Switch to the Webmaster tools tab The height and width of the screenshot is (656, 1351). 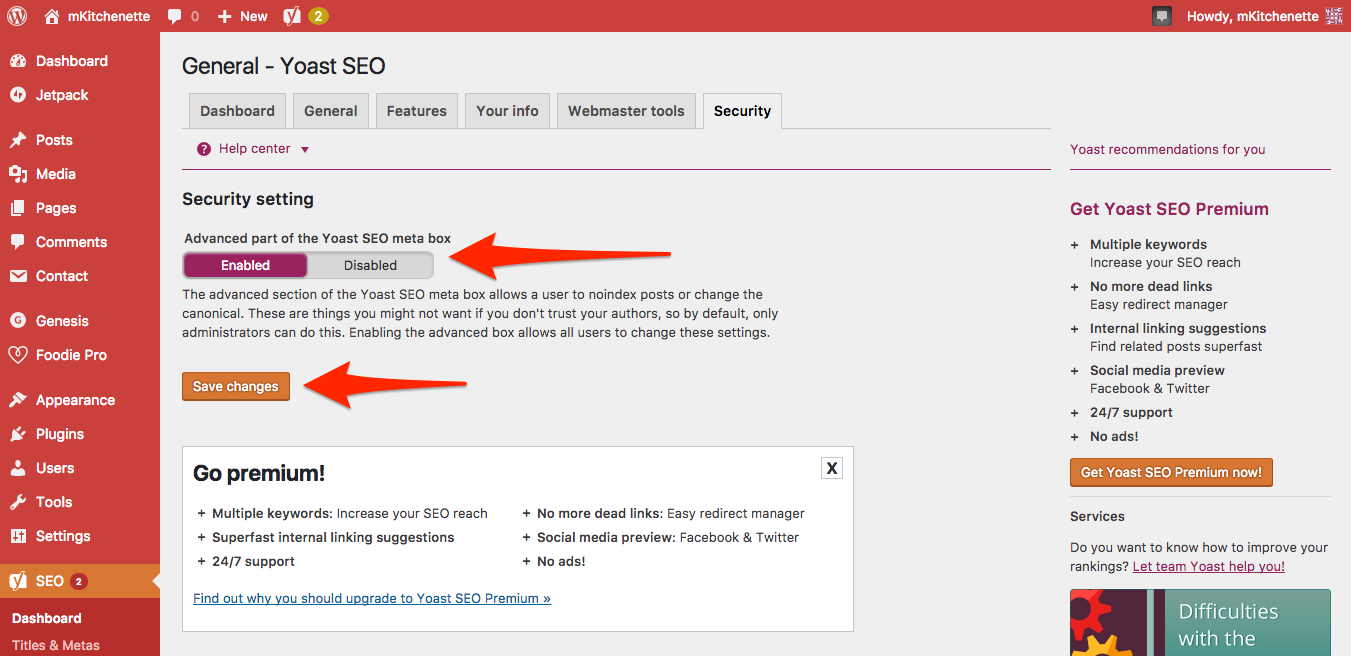tap(626, 111)
